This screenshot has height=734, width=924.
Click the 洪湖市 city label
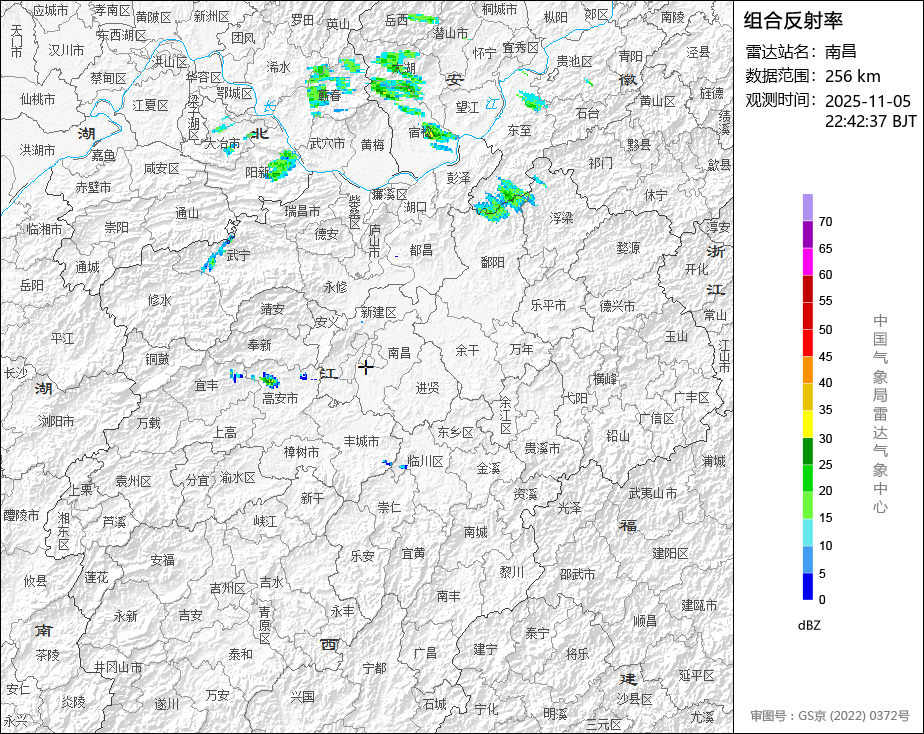coord(37,150)
